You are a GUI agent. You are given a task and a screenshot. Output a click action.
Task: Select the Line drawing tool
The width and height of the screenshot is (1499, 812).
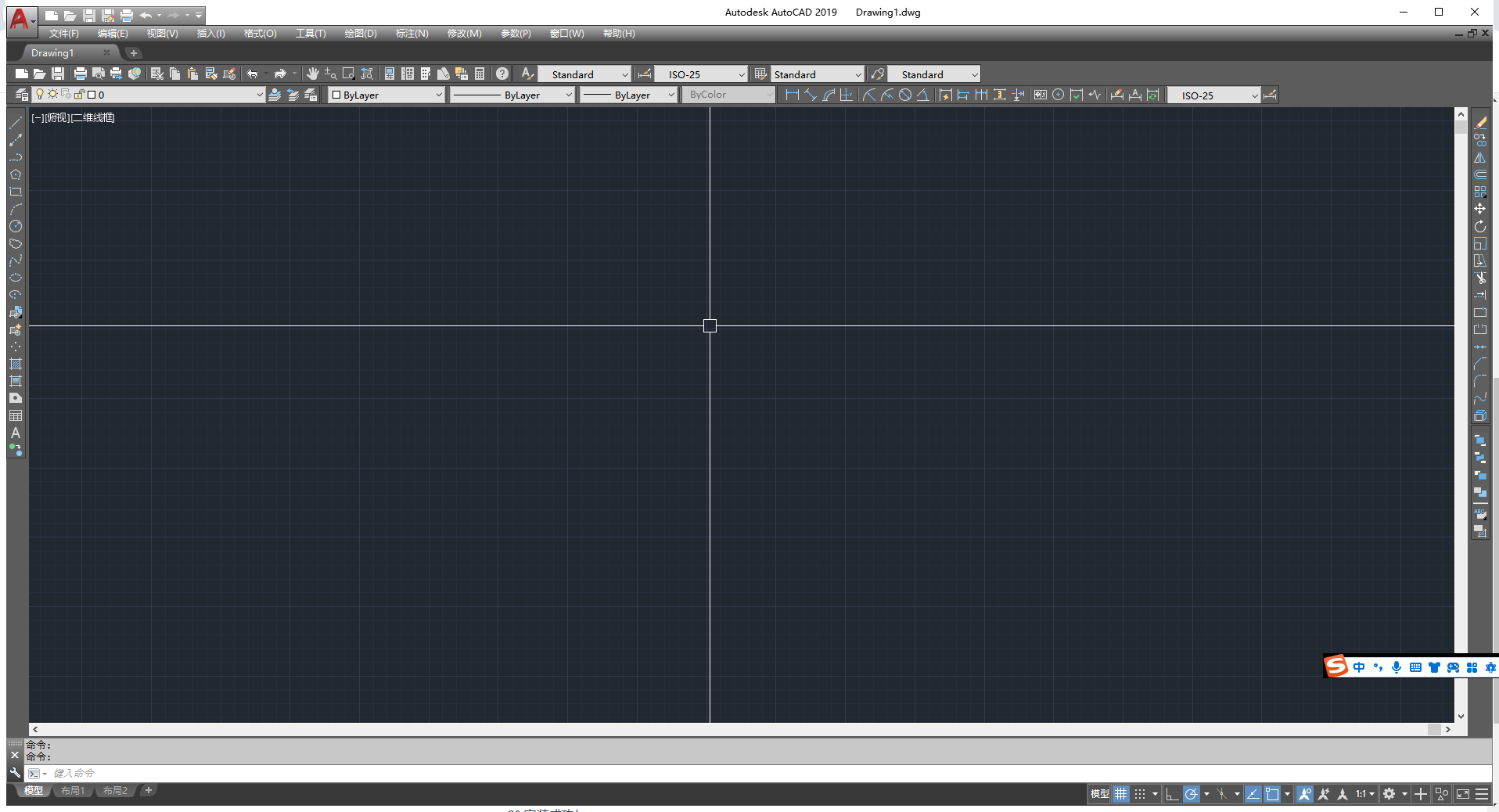click(x=15, y=123)
